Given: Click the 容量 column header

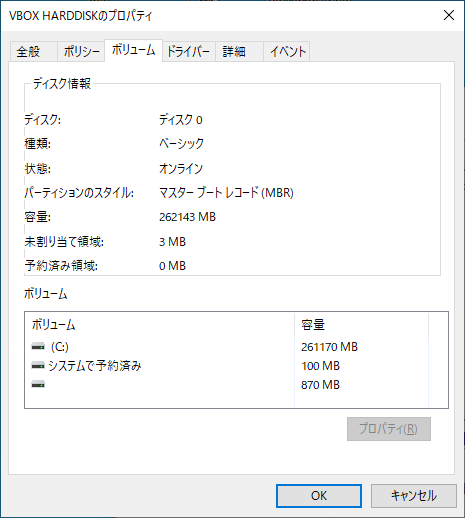Looking at the screenshot, I should pos(361,325).
